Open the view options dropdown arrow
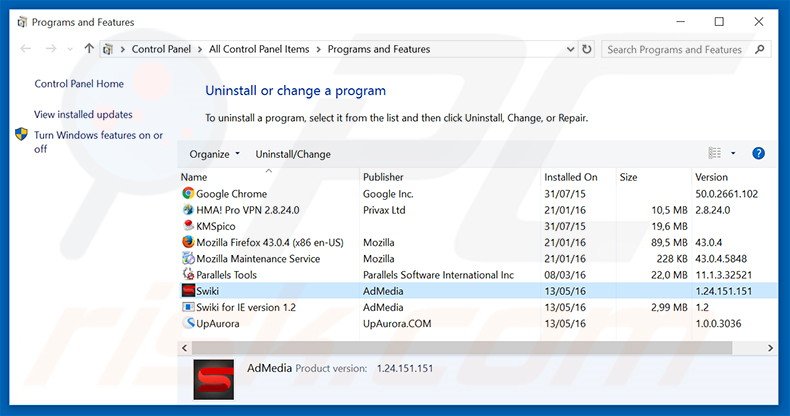Screen dimensions: 790x416 [733, 153]
